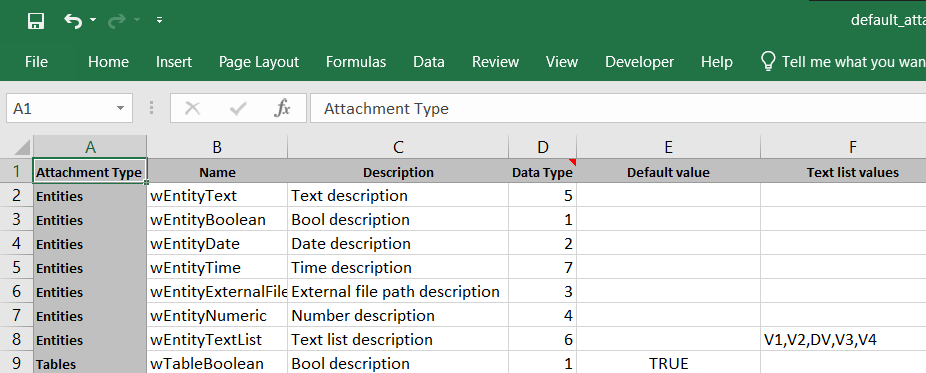Select the wEntityNumeric cell

pos(217,316)
